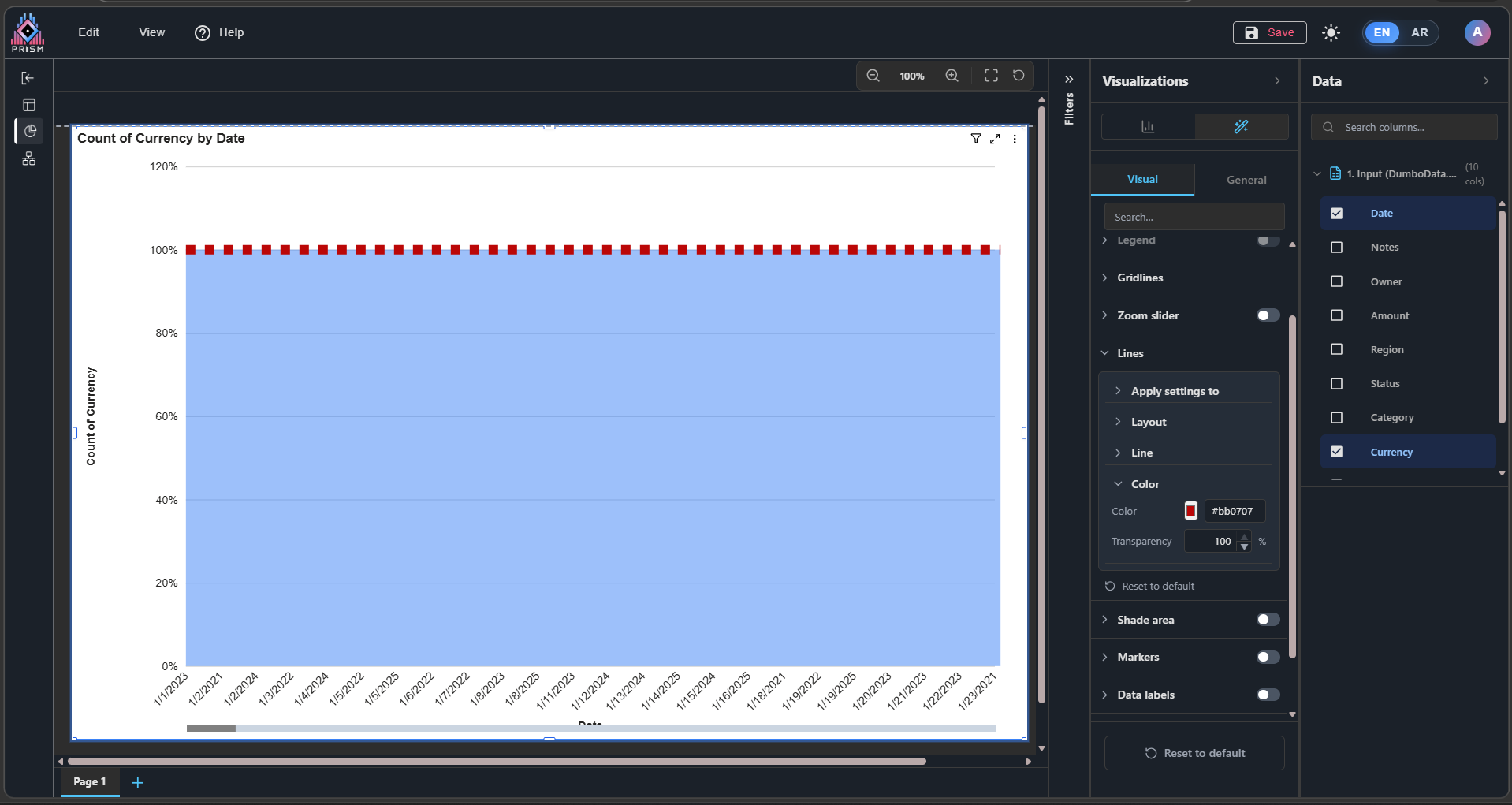Expand the Apply settings to option
This screenshot has height=805, width=1512.
point(1174,391)
